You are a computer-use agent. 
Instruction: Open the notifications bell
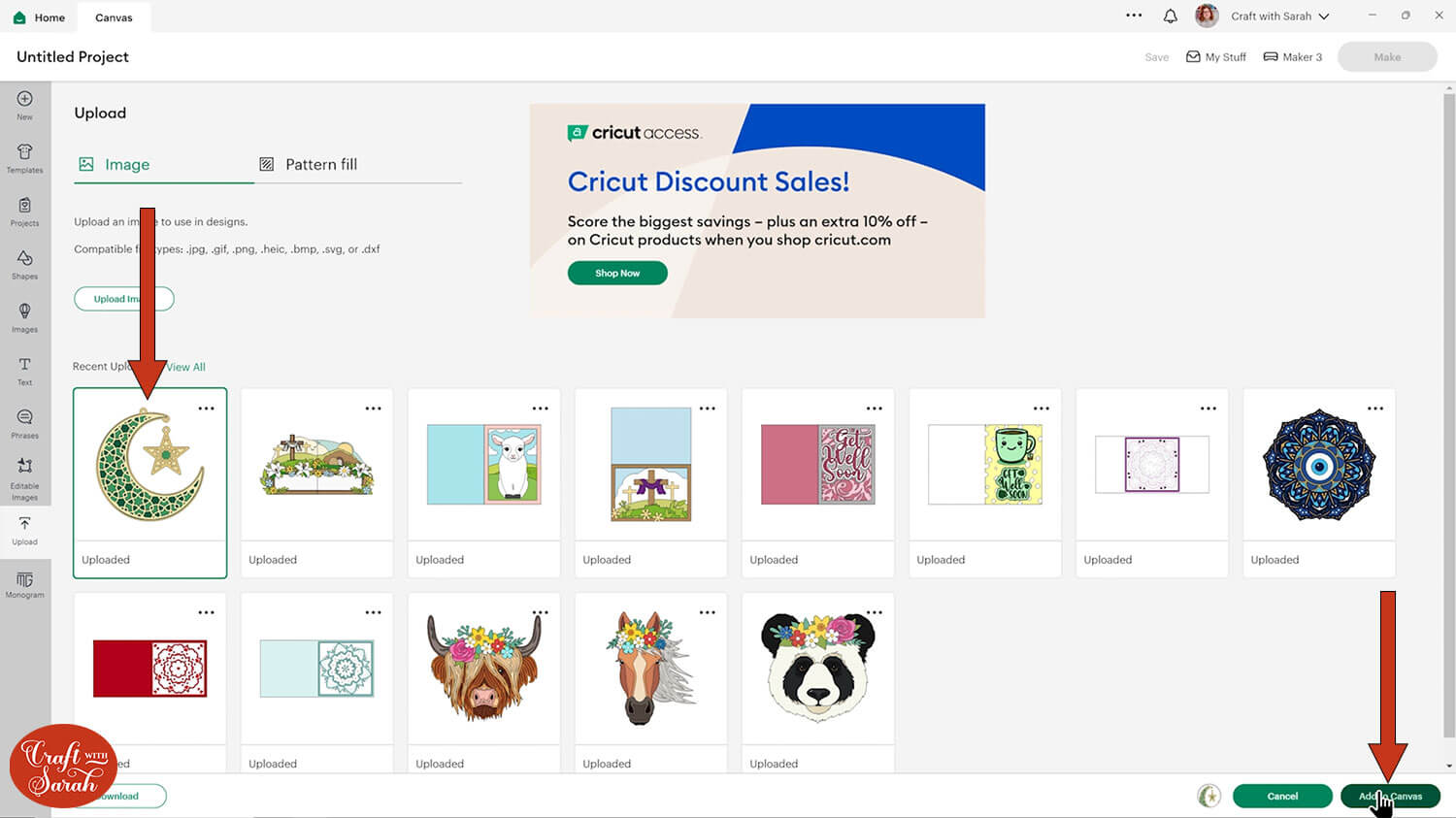(x=1171, y=16)
